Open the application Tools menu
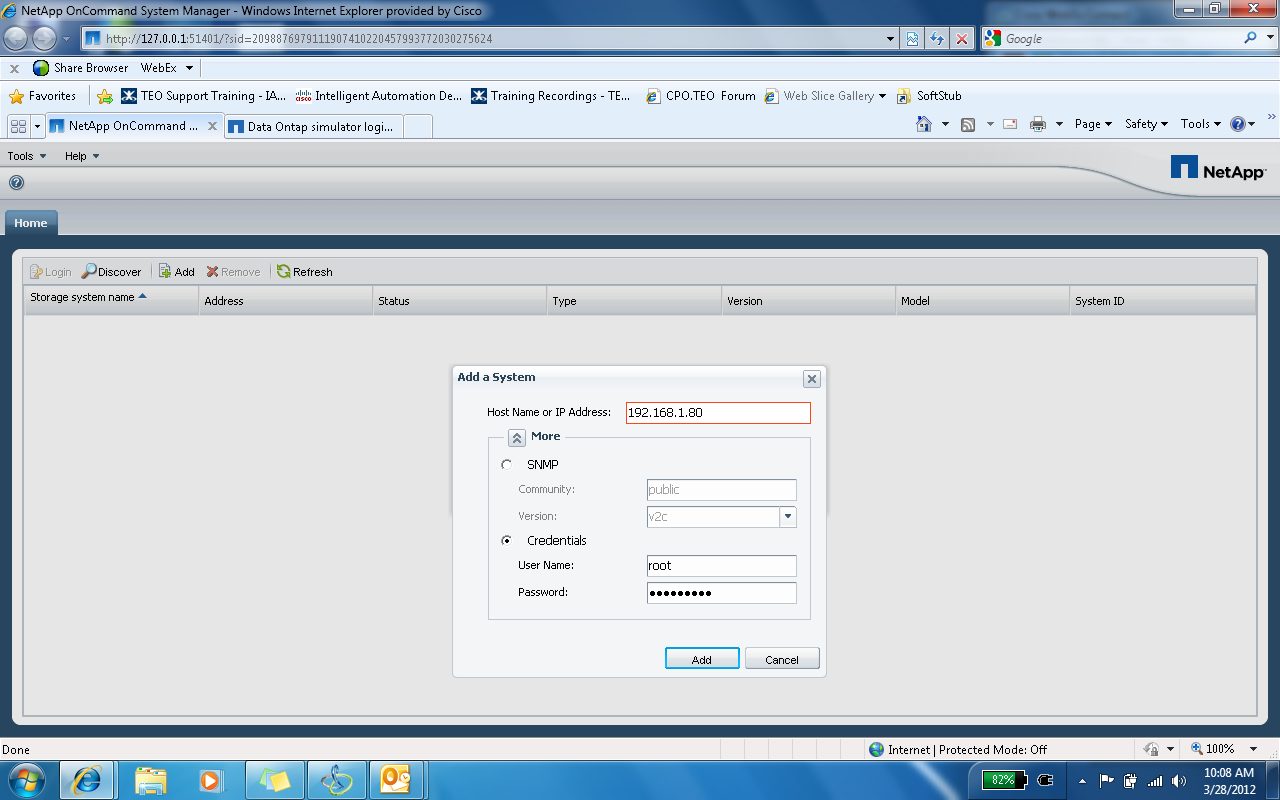This screenshot has width=1280, height=800. [27, 156]
